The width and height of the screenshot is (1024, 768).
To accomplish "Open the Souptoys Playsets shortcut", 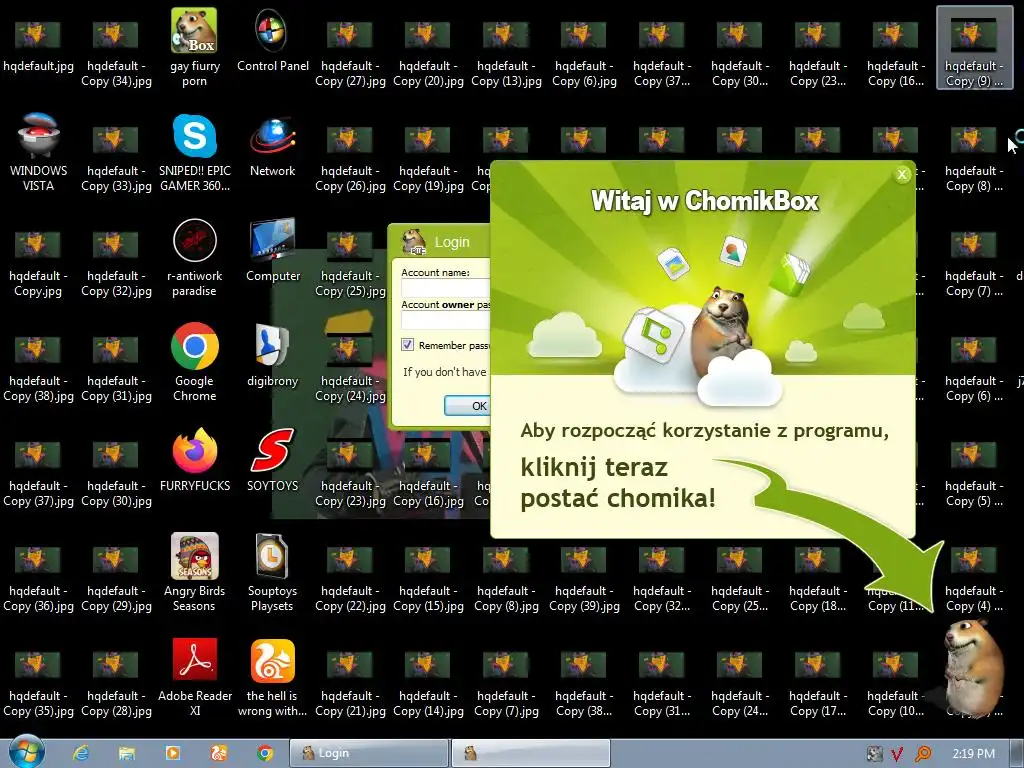I will tap(272, 573).
